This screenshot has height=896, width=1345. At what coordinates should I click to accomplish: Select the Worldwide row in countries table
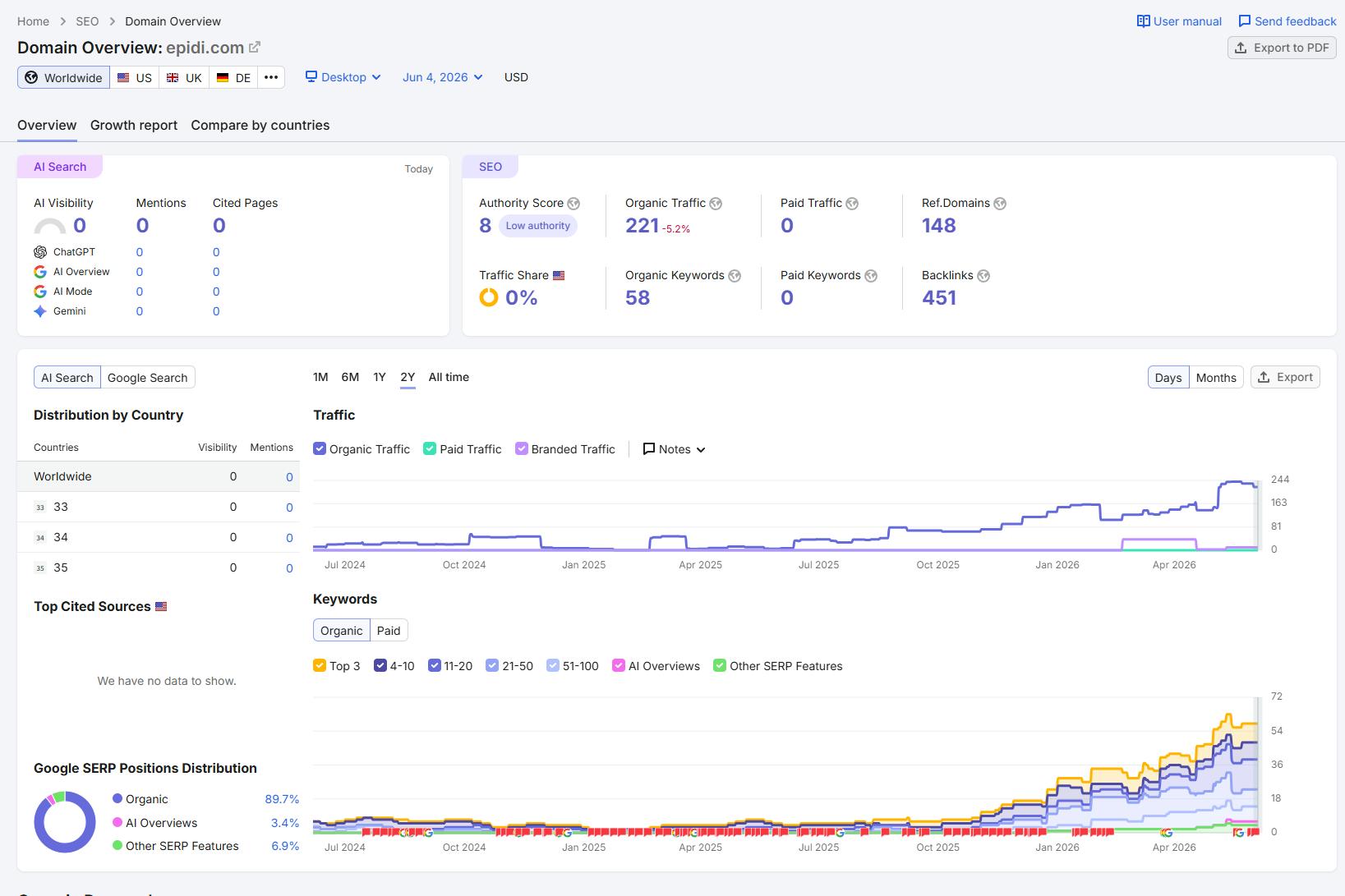(x=159, y=476)
